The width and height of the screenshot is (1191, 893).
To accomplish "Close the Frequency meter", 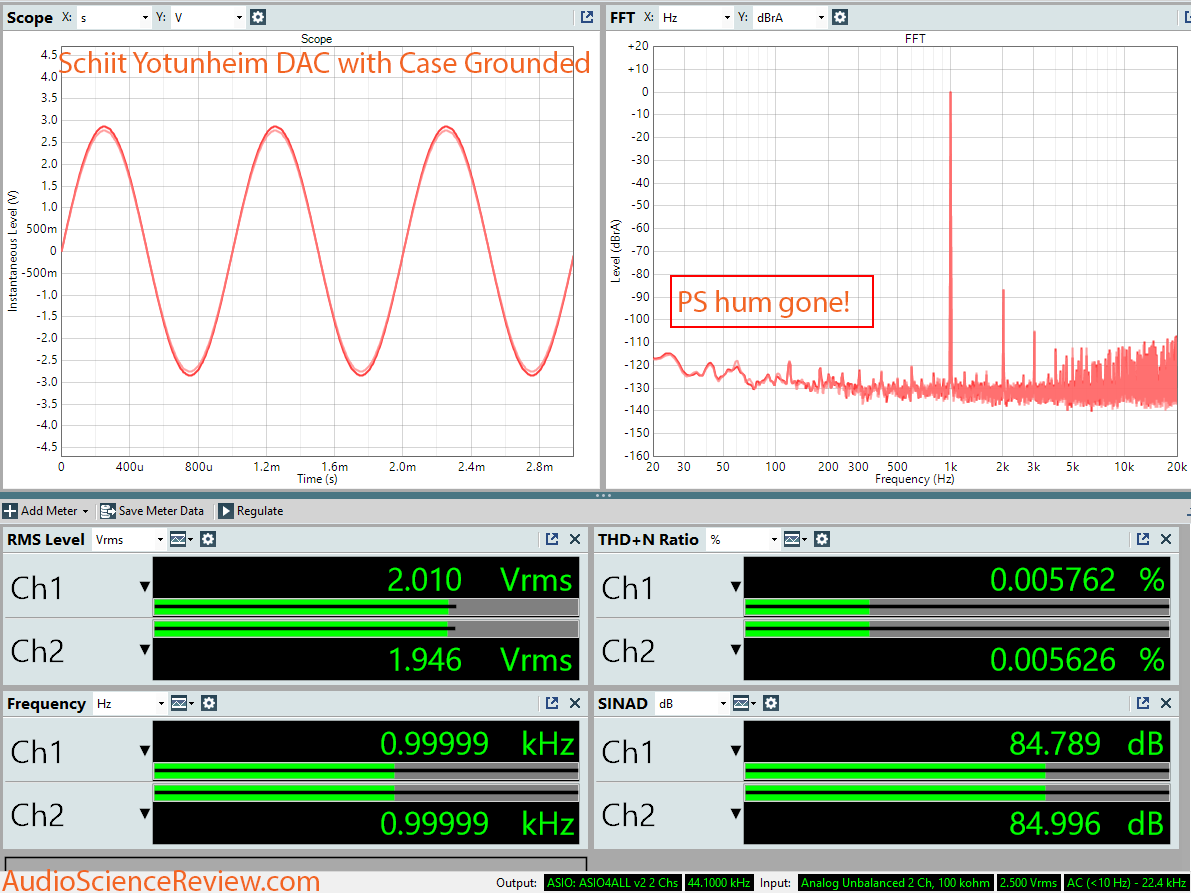I will pyautogui.click(x=575, y=703).
